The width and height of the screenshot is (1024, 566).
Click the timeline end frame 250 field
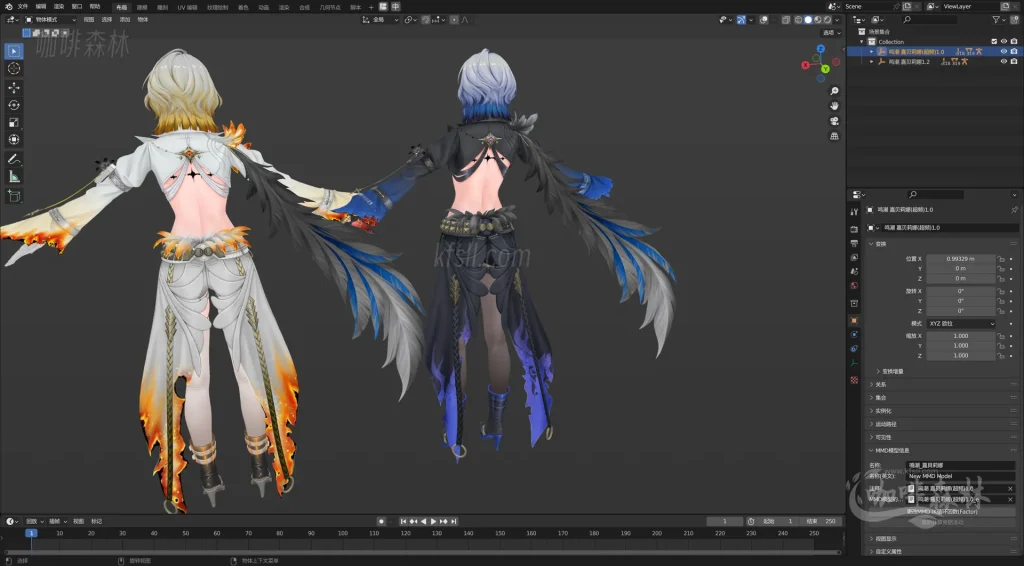(822, 521)
